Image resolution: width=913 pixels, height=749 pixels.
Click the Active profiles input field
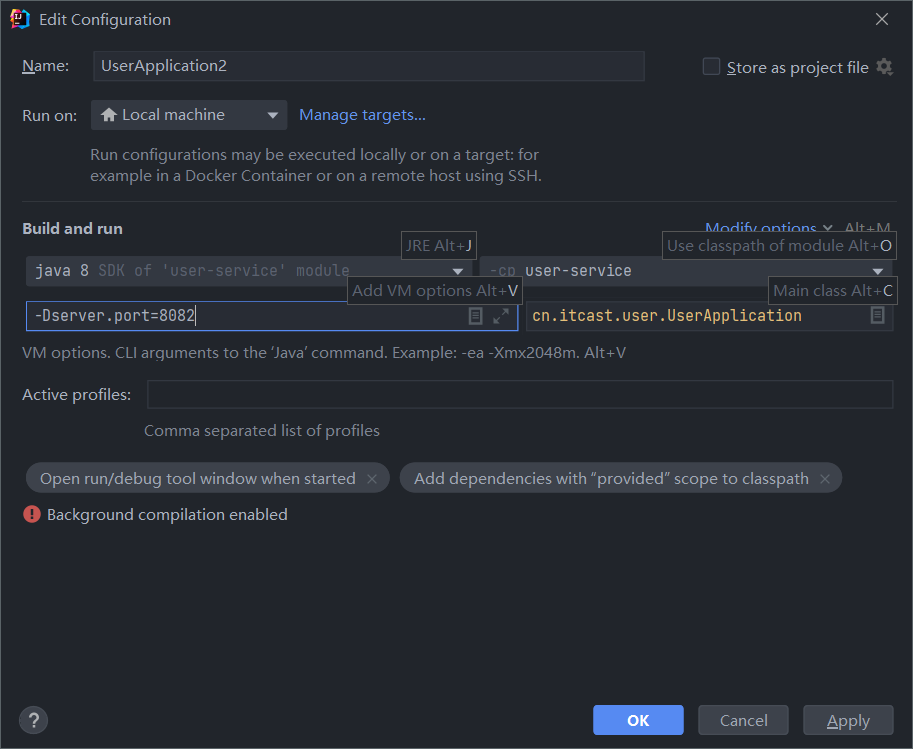[519, 395]
